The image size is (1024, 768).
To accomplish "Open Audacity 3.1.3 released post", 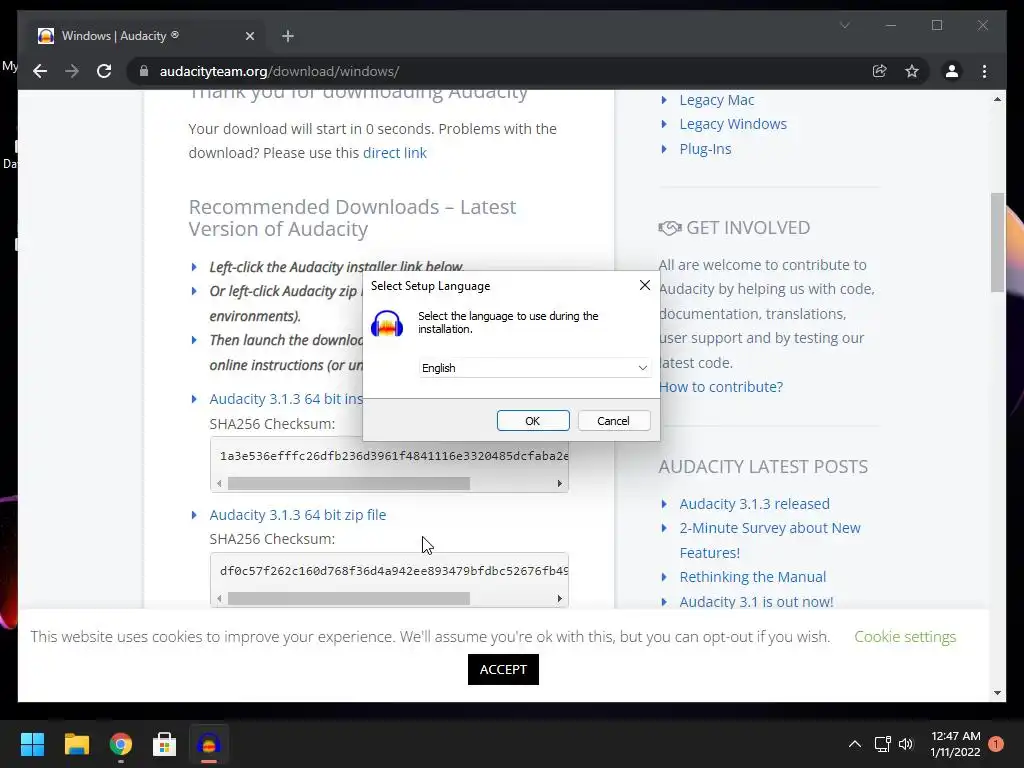I will pos(754,504).
